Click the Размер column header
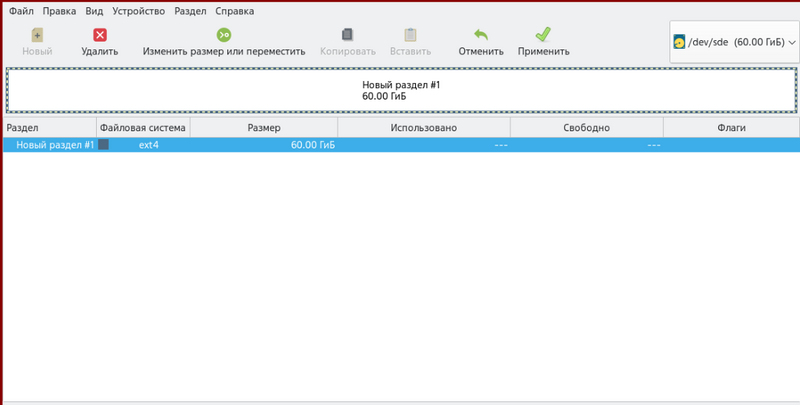The height and width of the screenshot is (405, 800). pyautogui.click(x=263, y=128)
